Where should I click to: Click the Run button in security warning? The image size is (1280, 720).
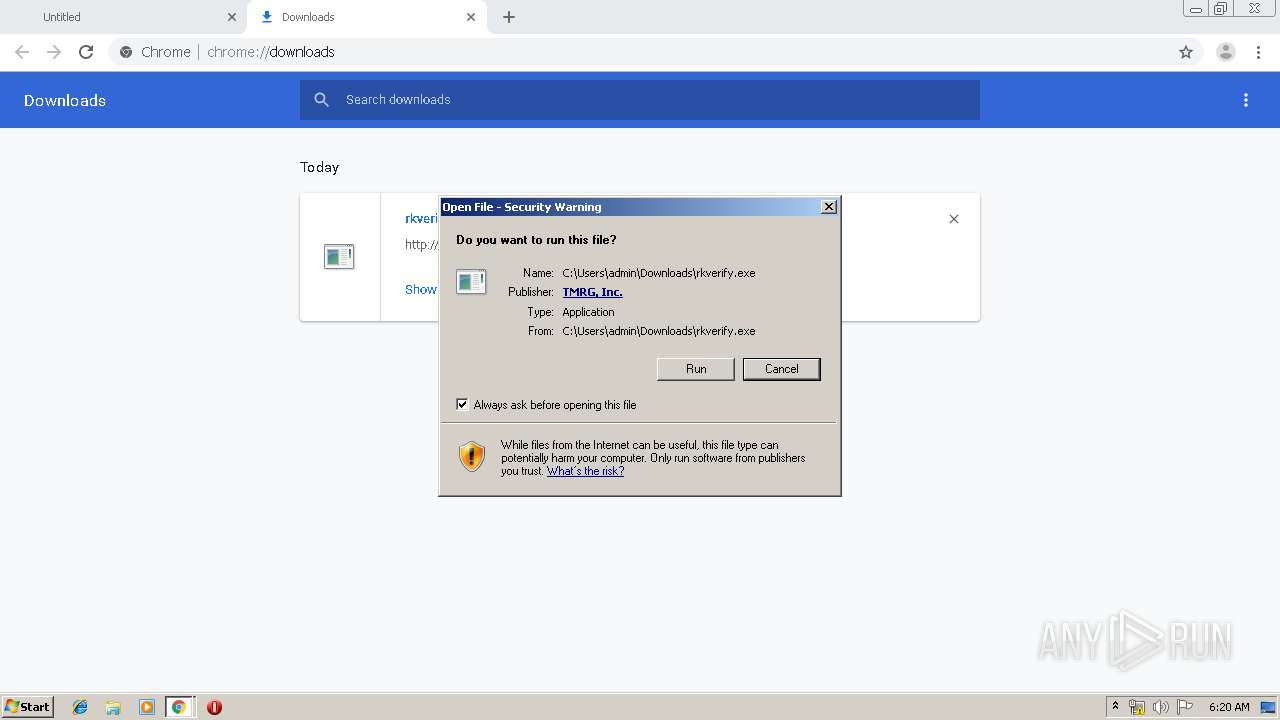click(x=696, y=369)
